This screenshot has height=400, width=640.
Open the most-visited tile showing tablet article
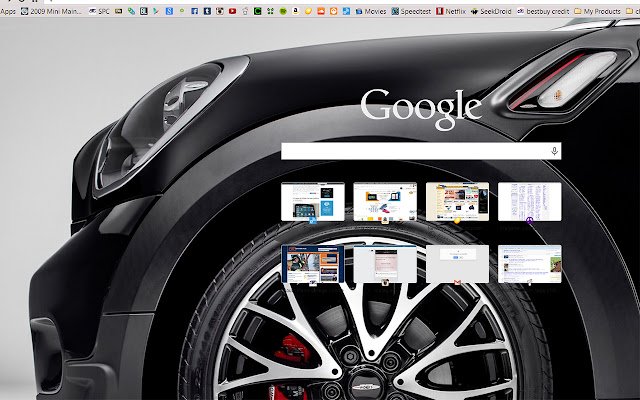pos(313,202)
